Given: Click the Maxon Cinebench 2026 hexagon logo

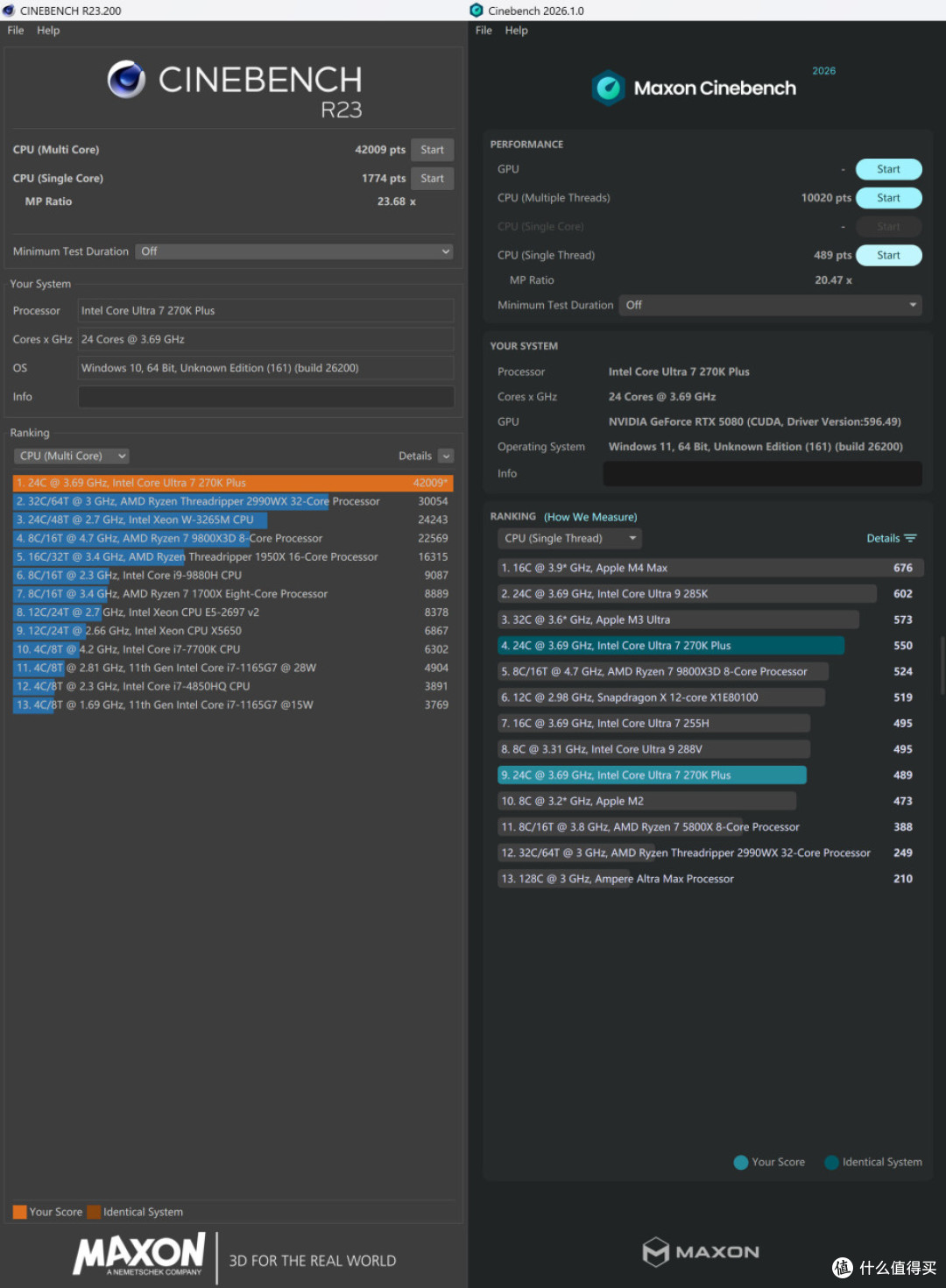Looking at the screenshot, I should click(608, 88).
